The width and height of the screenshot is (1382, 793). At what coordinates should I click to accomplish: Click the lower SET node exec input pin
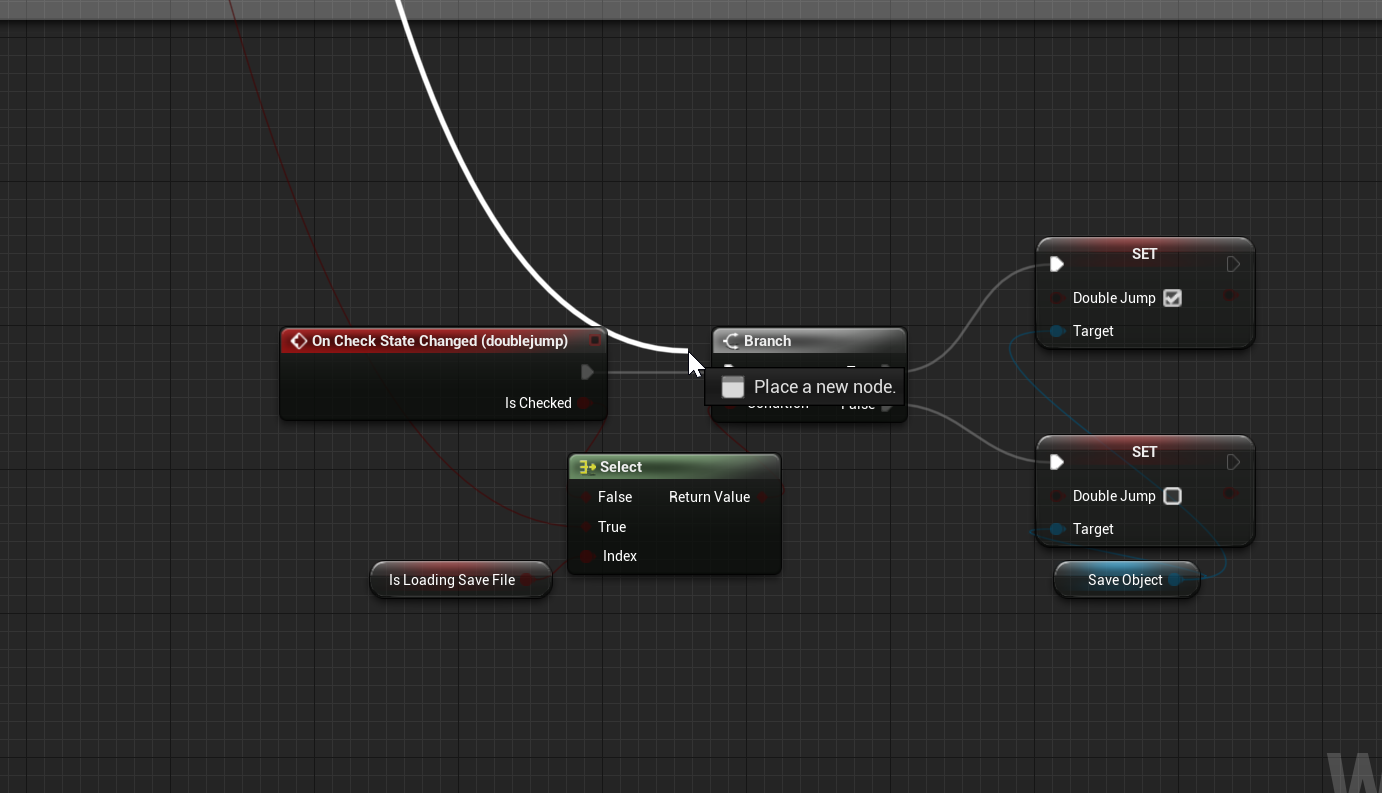point(1057,462)
